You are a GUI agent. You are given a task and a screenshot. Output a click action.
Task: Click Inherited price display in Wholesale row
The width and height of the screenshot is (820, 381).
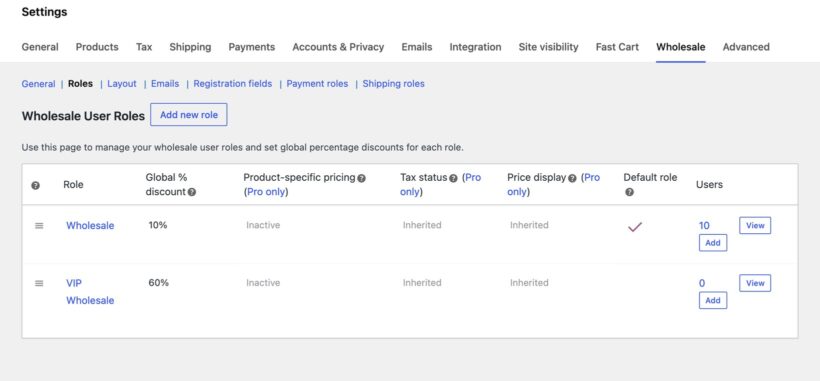click(529, 225)
